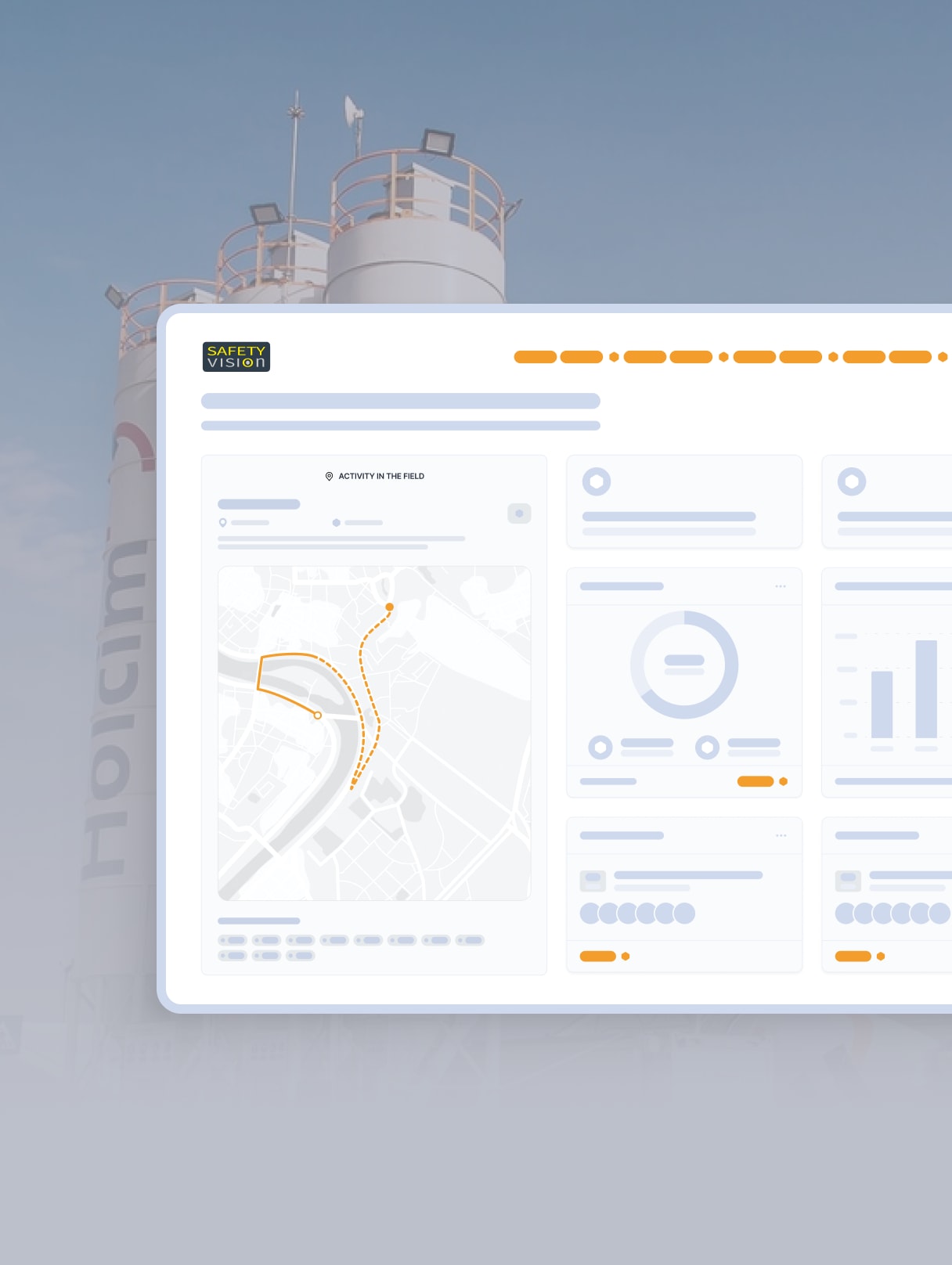Click the orange button in the footer of the avatar card below the donut chart
This screenshot has height=1265, width=952.
click(598, 956)
